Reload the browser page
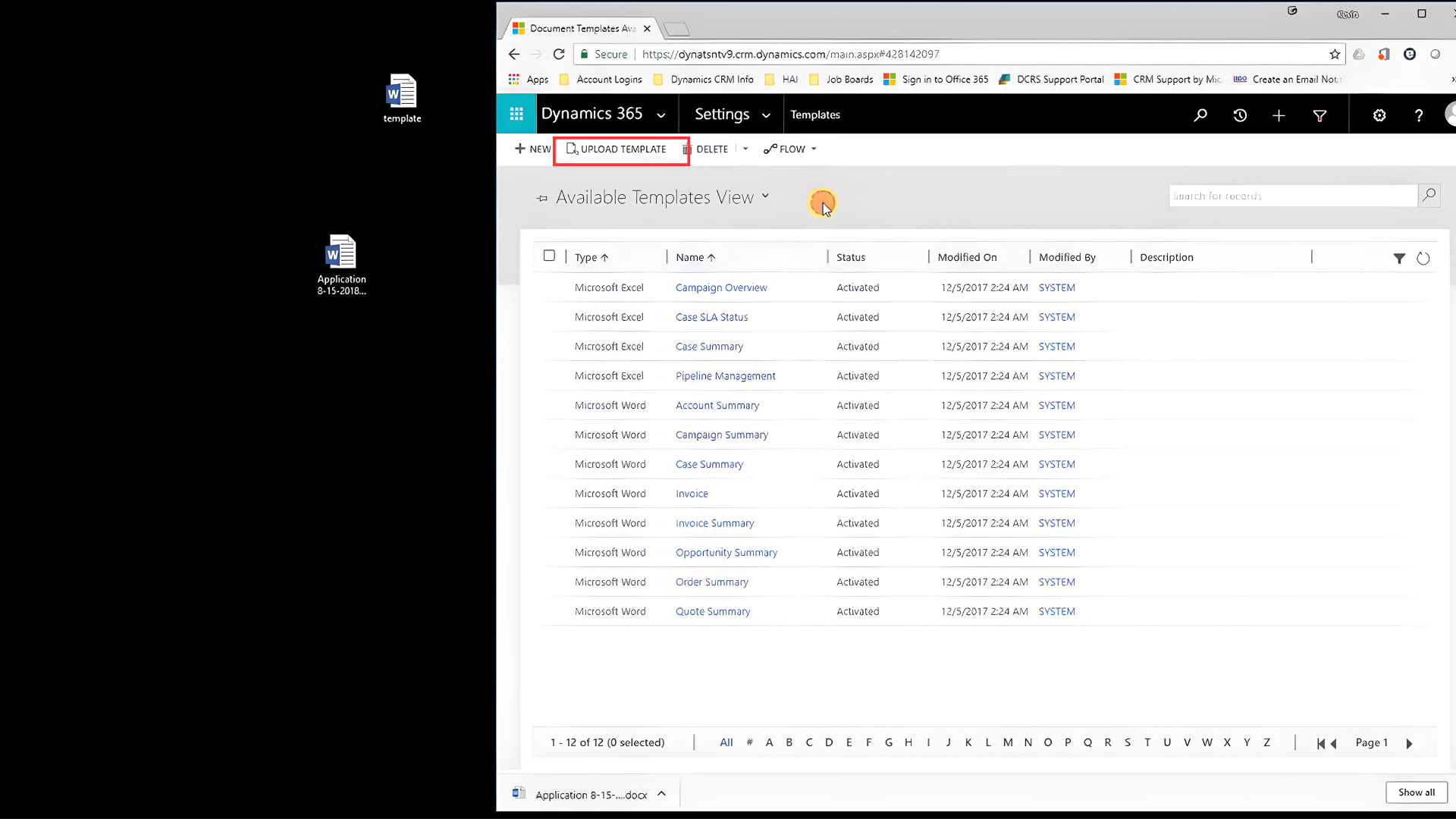This screenshot has width=1456, height=819. coord(559,54)
